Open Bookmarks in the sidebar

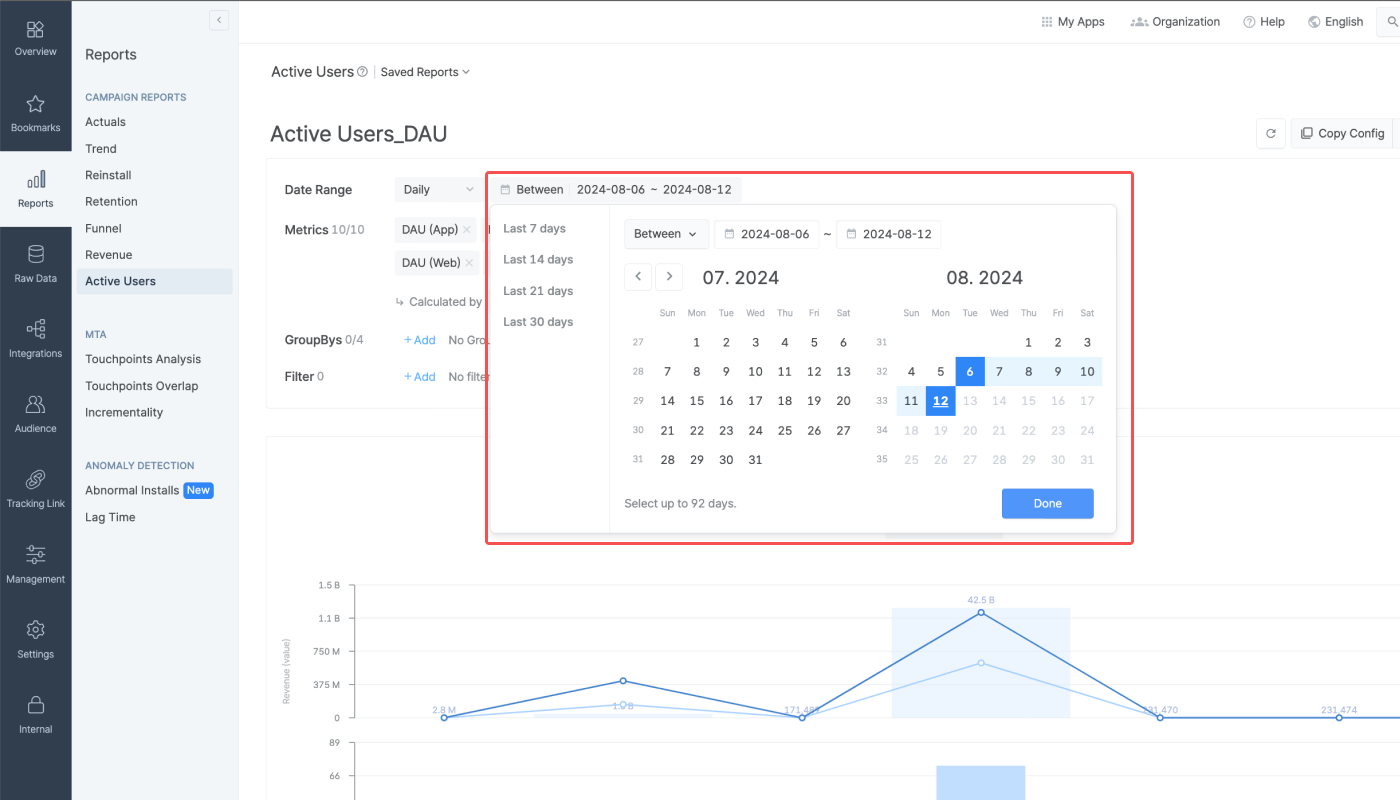pyautogui.click(x=35, y=114)
